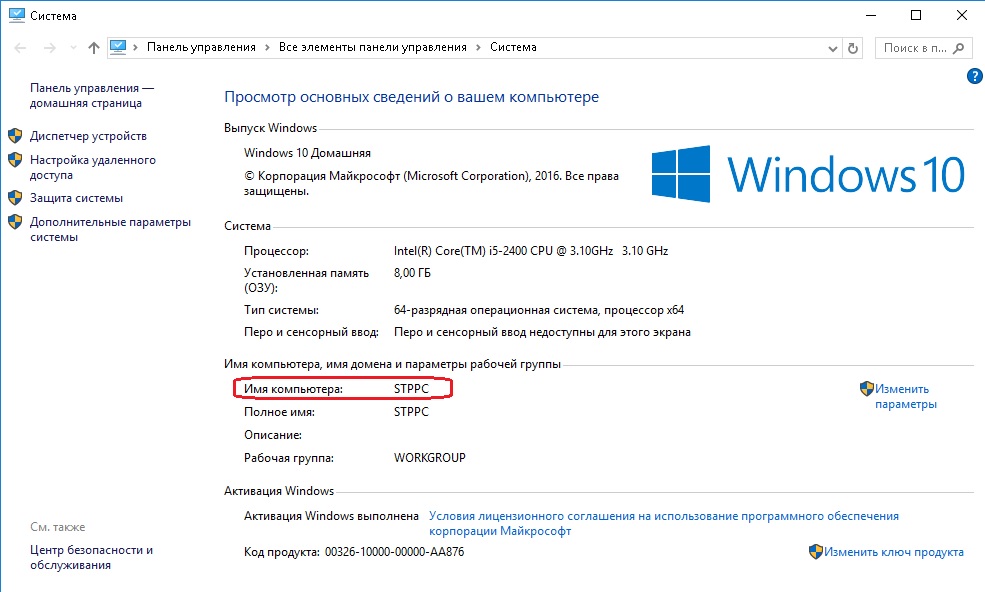The image size is (985, 592).
Task: Click the shield icon beside Изменить ключ продукта
Action: (x=815, y=552)
